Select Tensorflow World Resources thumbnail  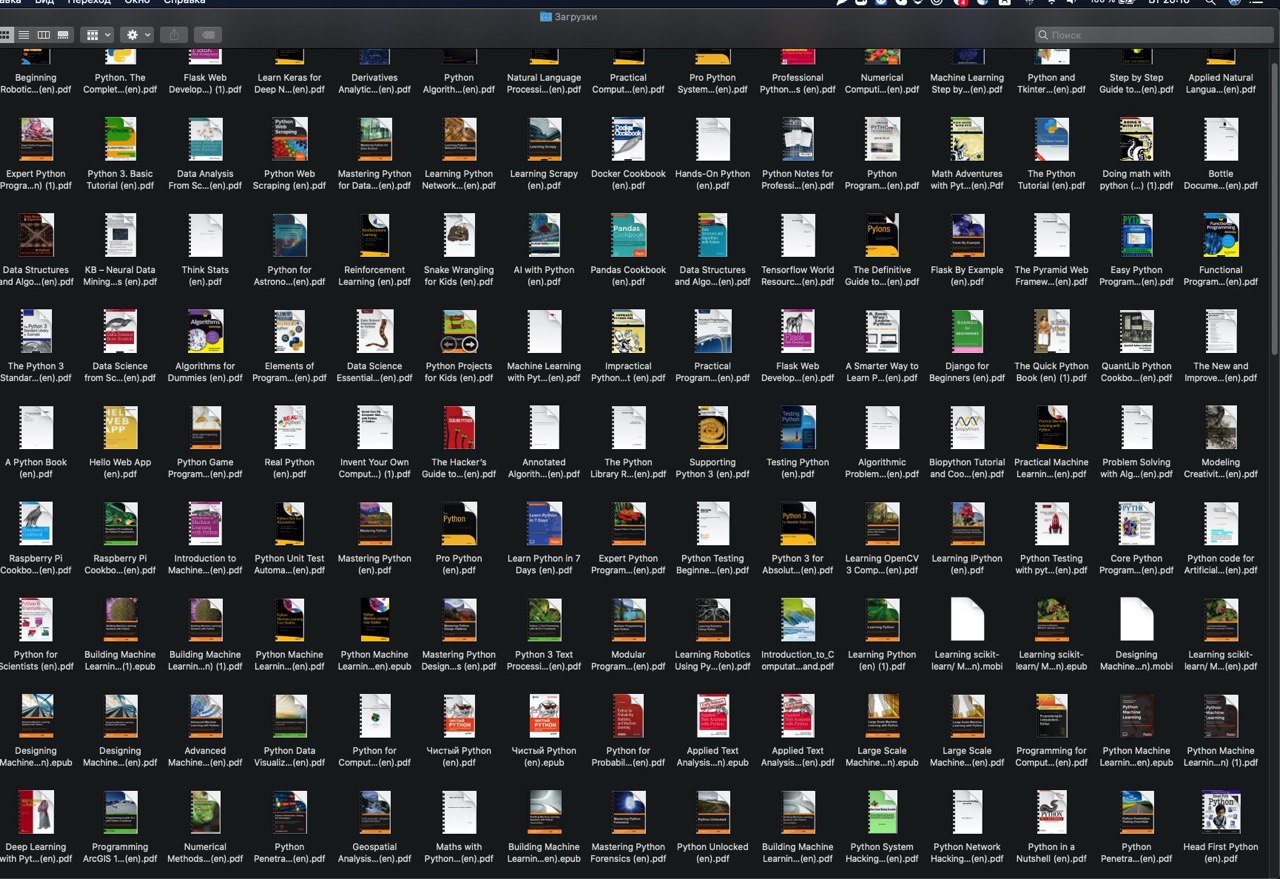click(798, 236)
